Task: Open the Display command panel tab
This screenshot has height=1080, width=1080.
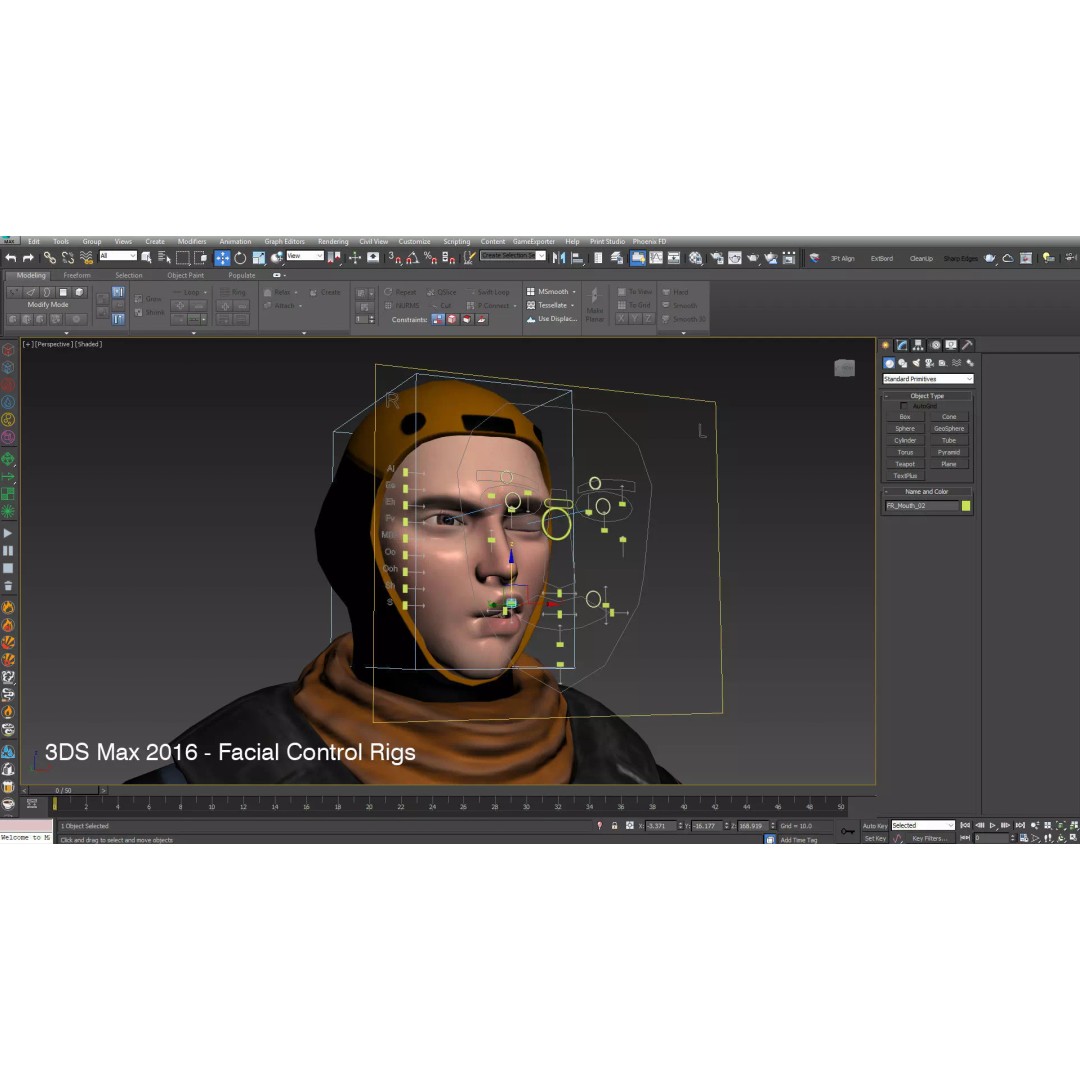Action: coord(951,345)
